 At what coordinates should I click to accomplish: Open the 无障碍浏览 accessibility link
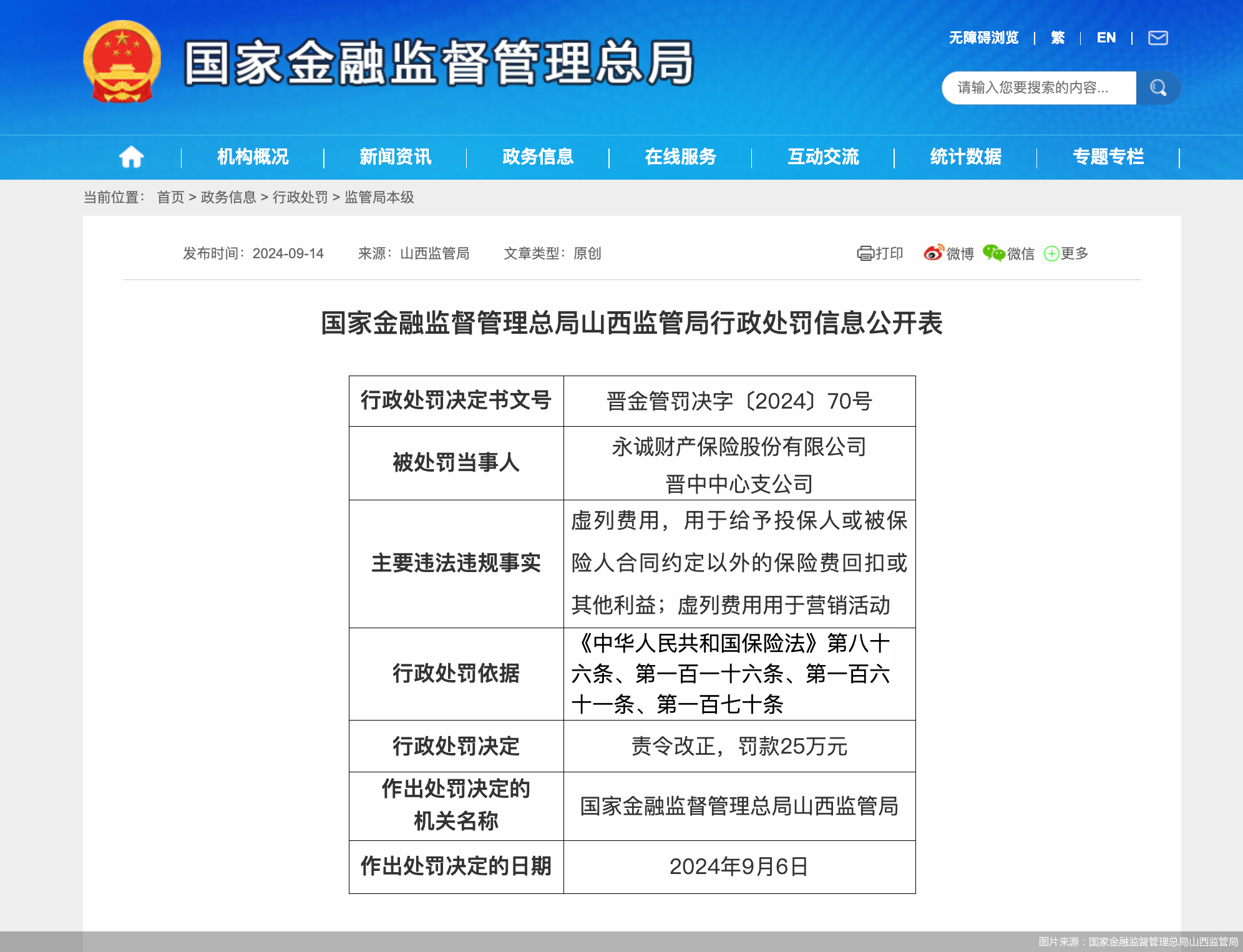[x=983, y=38]
